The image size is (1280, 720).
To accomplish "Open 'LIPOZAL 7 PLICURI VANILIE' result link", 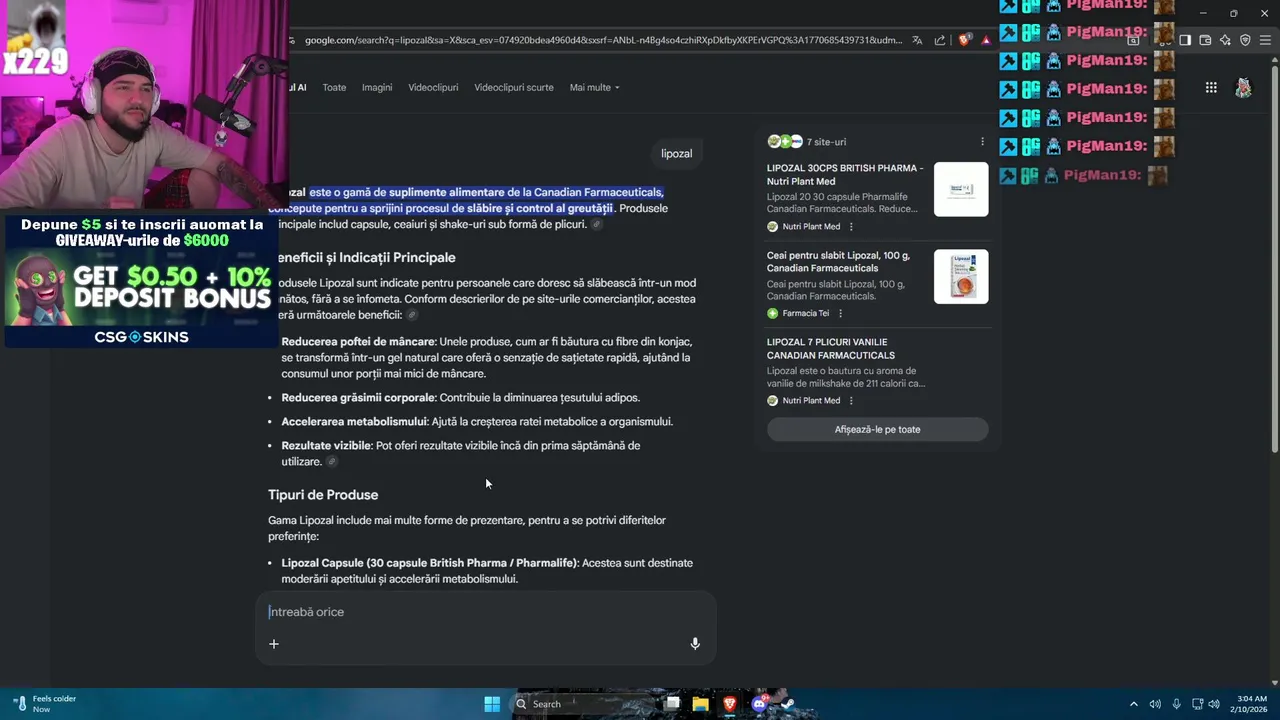I will point(831,349).
